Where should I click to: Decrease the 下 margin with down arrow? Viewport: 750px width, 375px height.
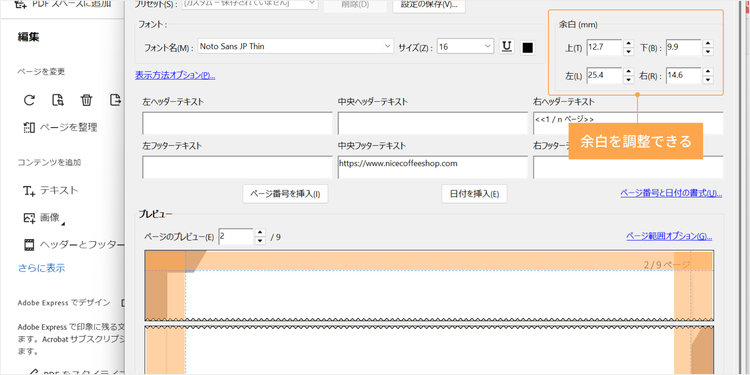pyautogui.click(x=708, y=52)
